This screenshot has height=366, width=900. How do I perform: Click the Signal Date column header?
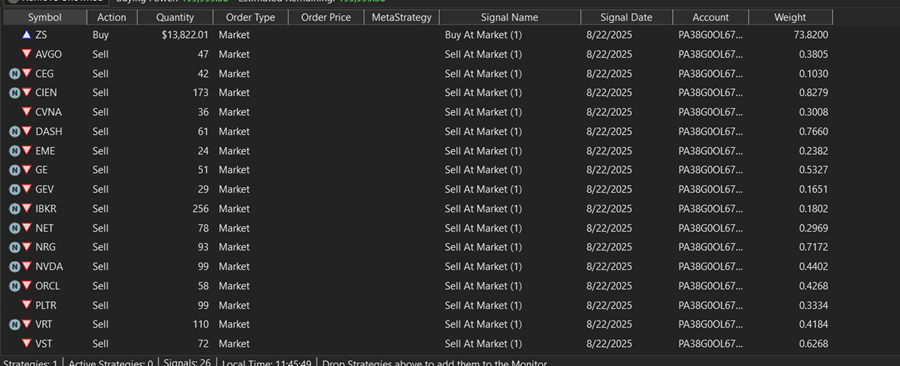626,17
